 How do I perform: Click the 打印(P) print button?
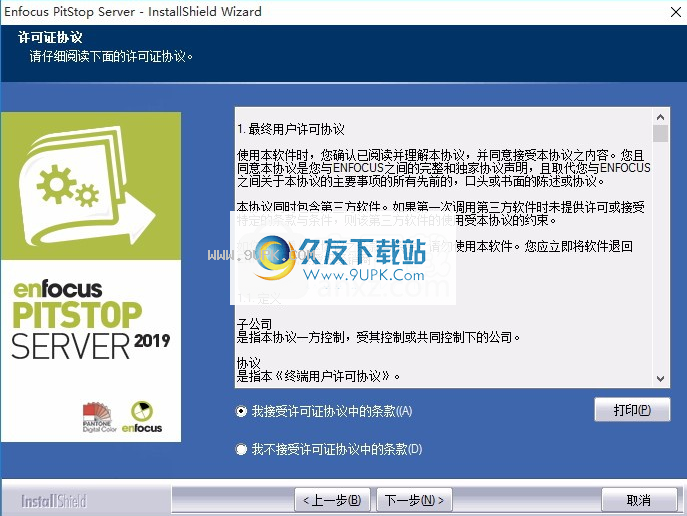(632, 410)
